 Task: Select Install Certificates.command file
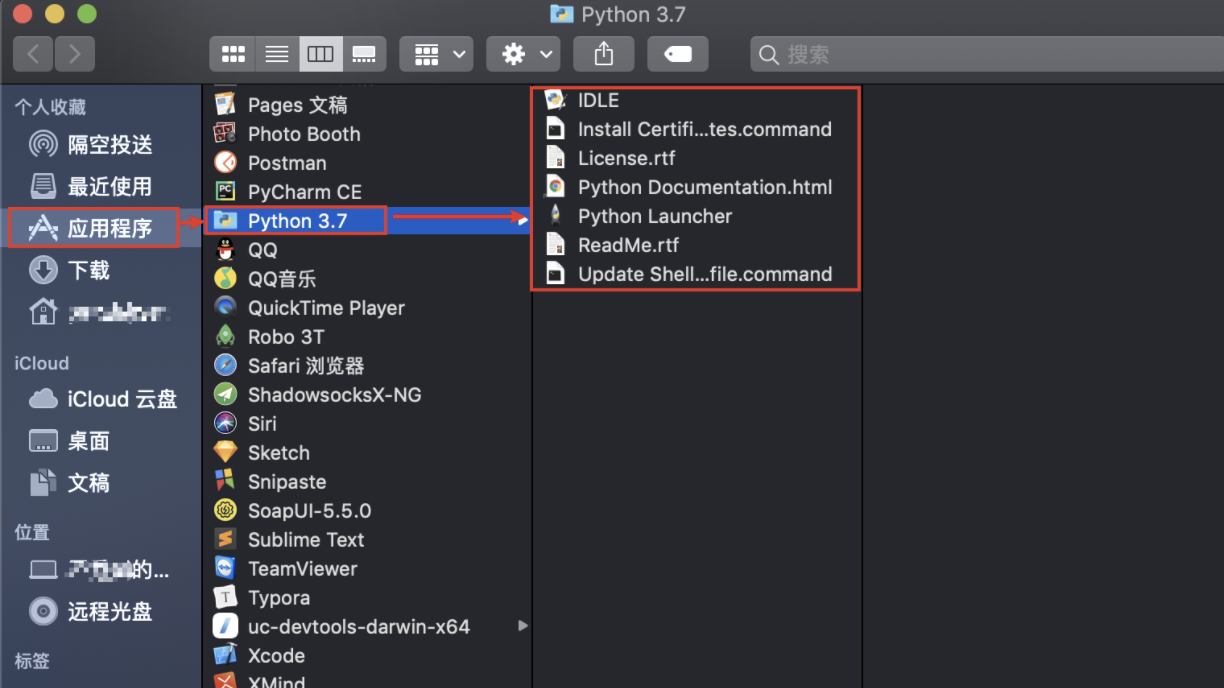coord(696,129)
